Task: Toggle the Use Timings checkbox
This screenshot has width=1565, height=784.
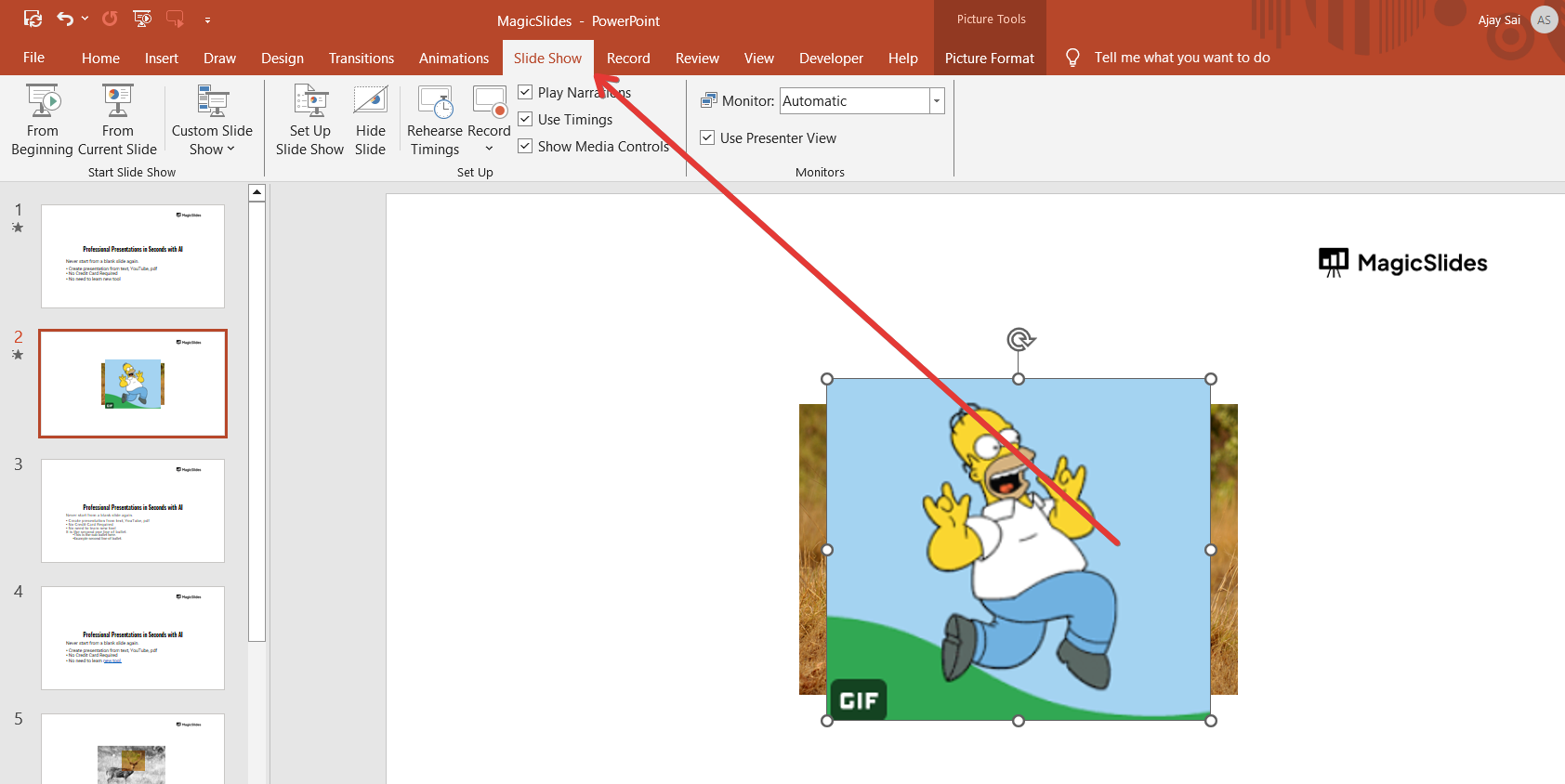Action: tap(525, 119)
